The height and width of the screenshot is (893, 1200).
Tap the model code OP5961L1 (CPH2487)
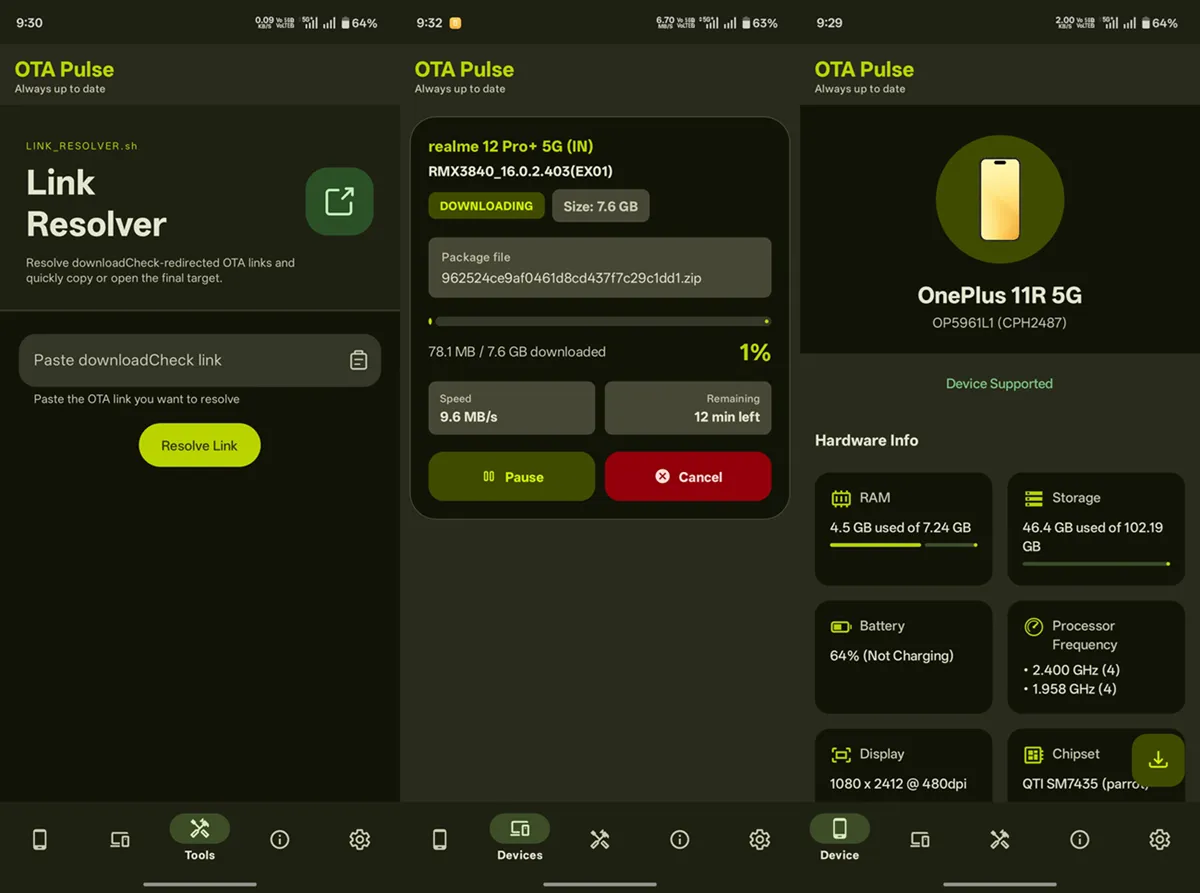[x=999, y=323]
